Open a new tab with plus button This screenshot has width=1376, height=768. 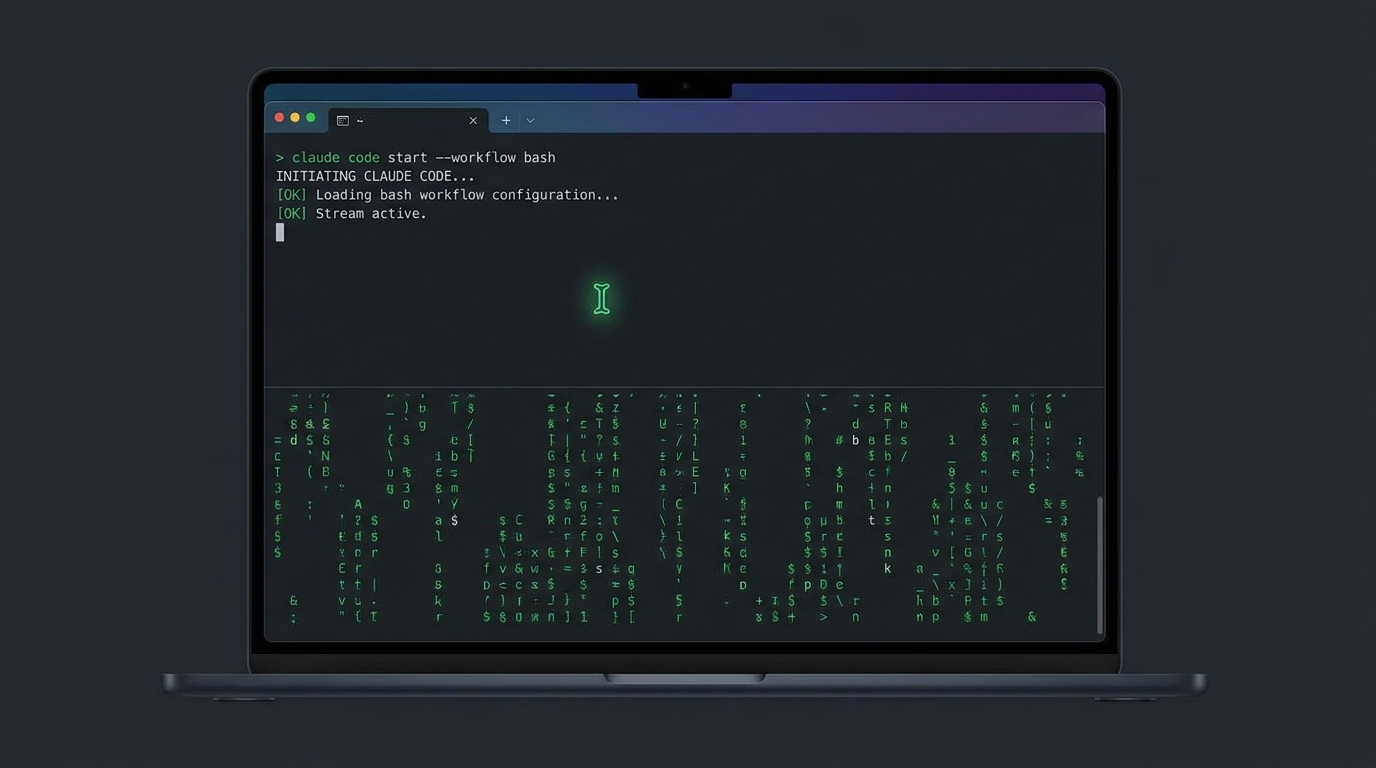[x=506, y=120]
